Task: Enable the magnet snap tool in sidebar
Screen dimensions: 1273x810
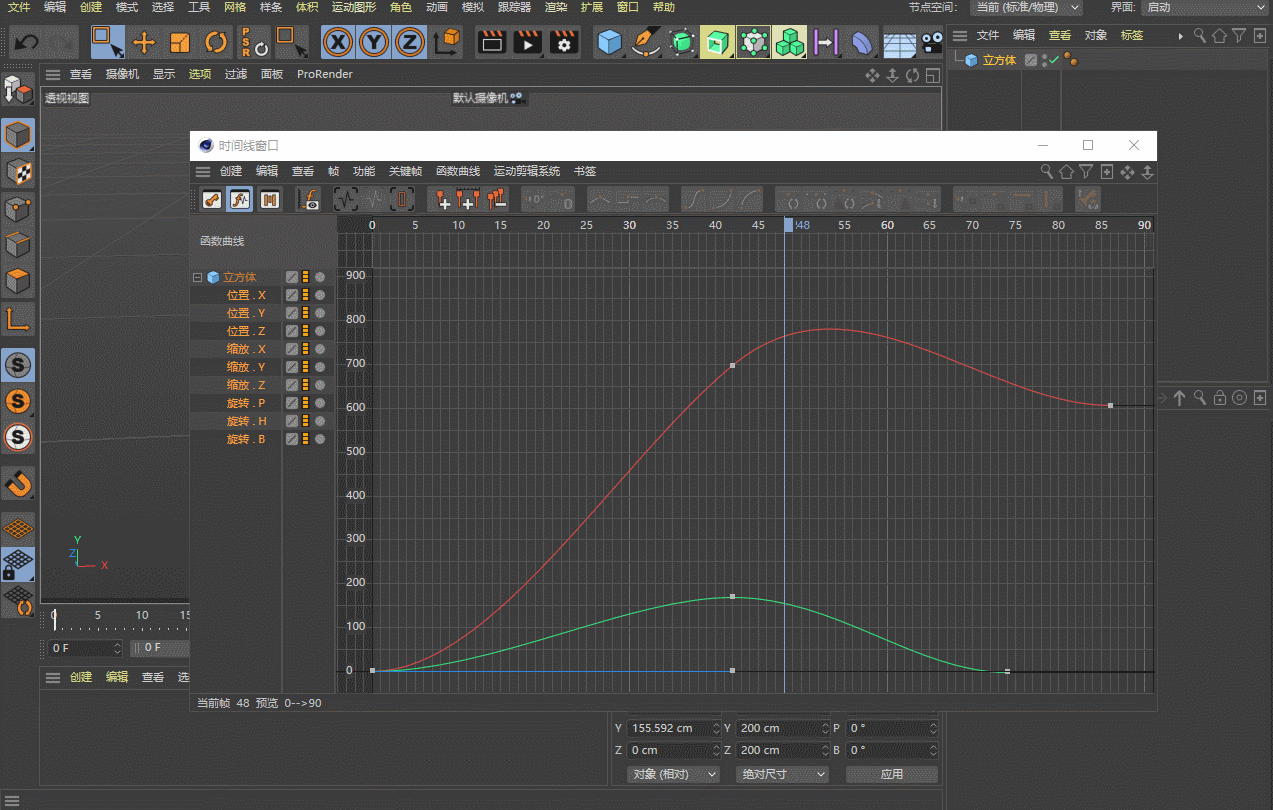Action: click(x=19, y=484)
